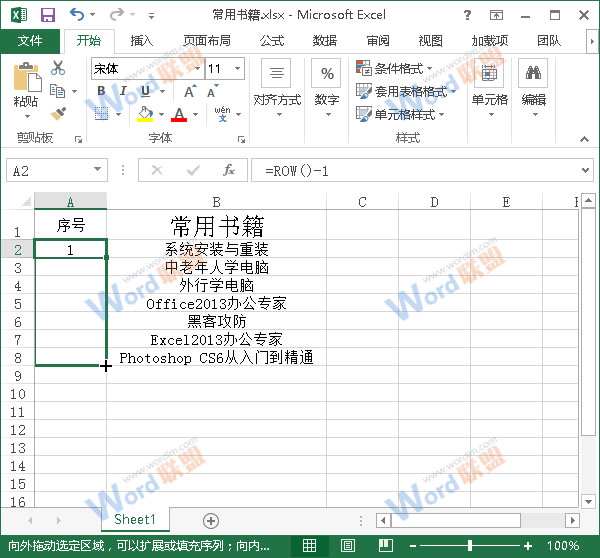Viewport: 600px width, 558px height.
Task: Select cell containing 黑客攻防
Action: click(x=216, y=321)
